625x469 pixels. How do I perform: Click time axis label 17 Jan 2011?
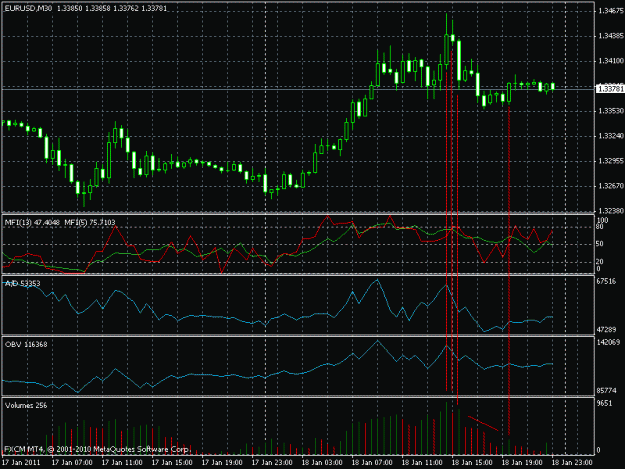21,462
